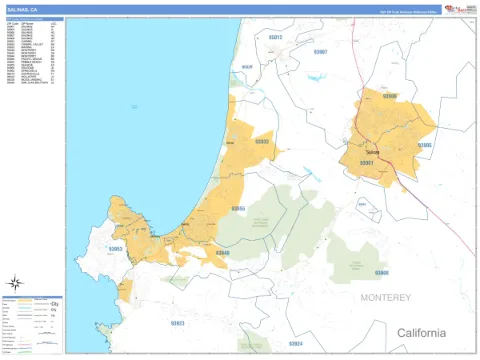The image size is (480, 360).
Task: Select ZIP code label 93901
Action: click(x=366, y=163)
